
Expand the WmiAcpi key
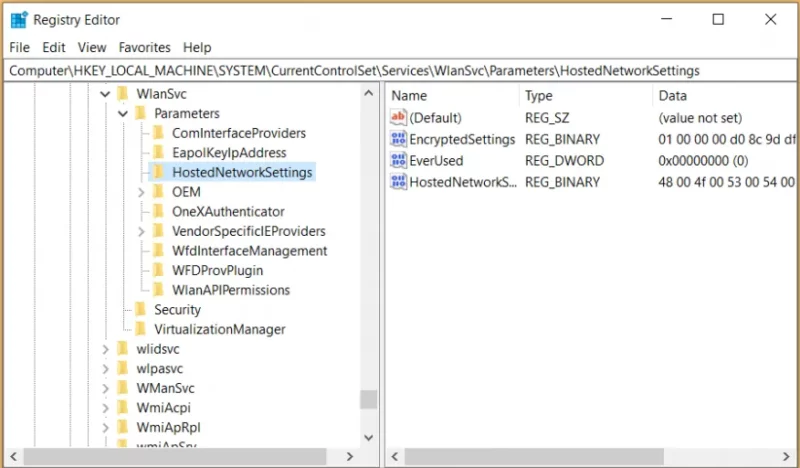coord(105,408)
